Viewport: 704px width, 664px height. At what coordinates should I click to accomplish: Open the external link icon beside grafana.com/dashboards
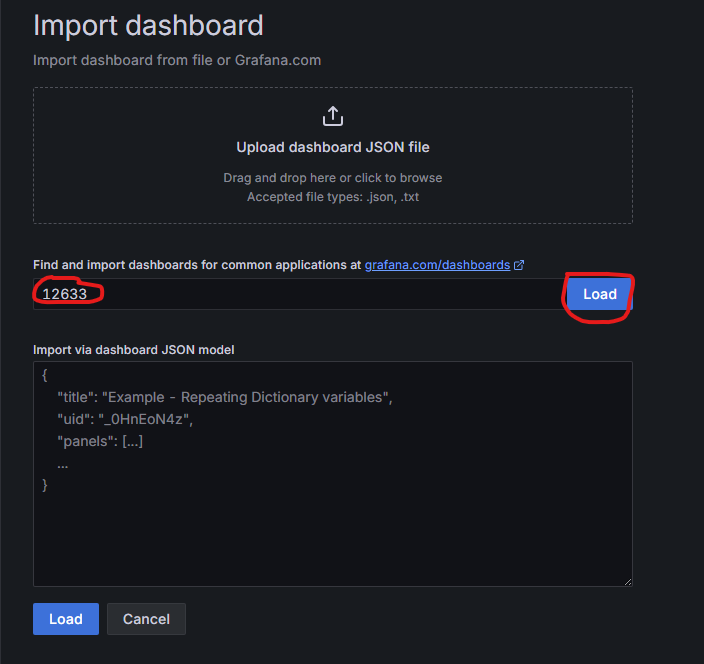click(519, 265)
